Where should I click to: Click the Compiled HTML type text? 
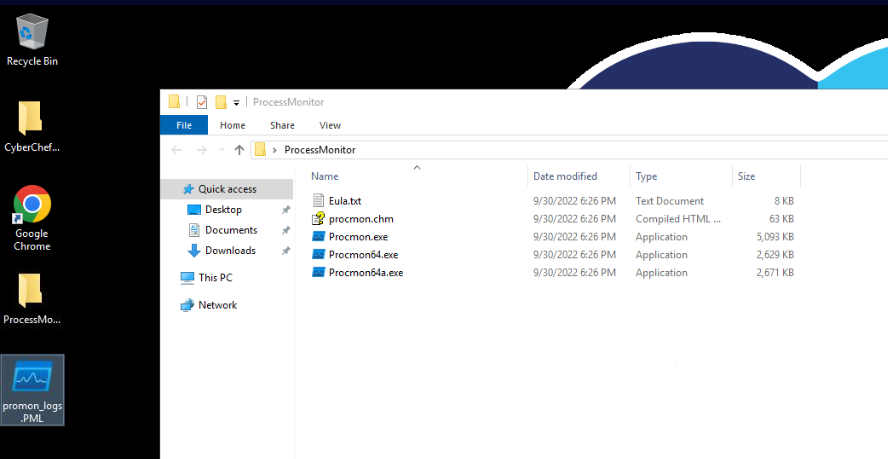[x=678, y=219]
